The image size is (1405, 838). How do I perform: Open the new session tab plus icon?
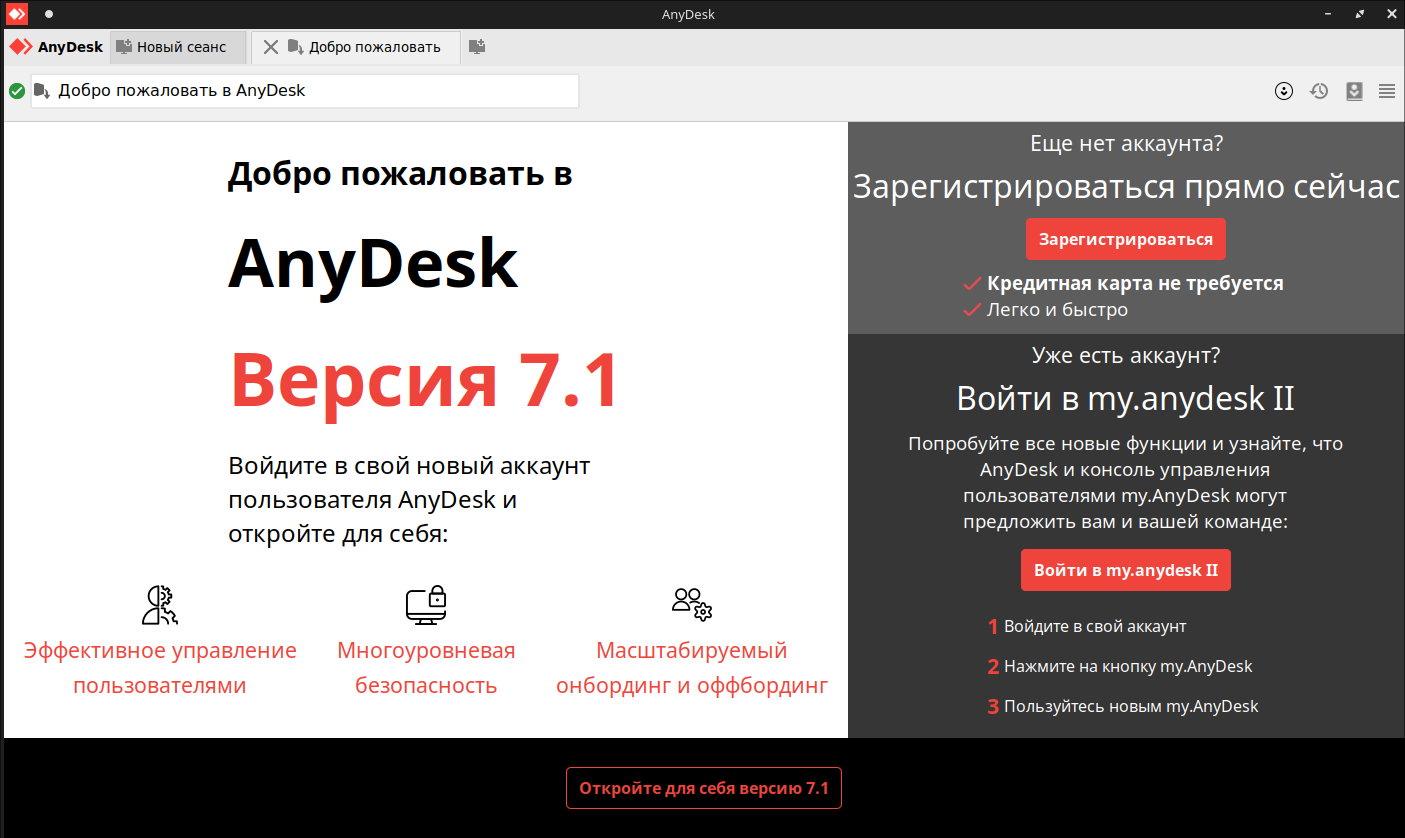(477, 47)
